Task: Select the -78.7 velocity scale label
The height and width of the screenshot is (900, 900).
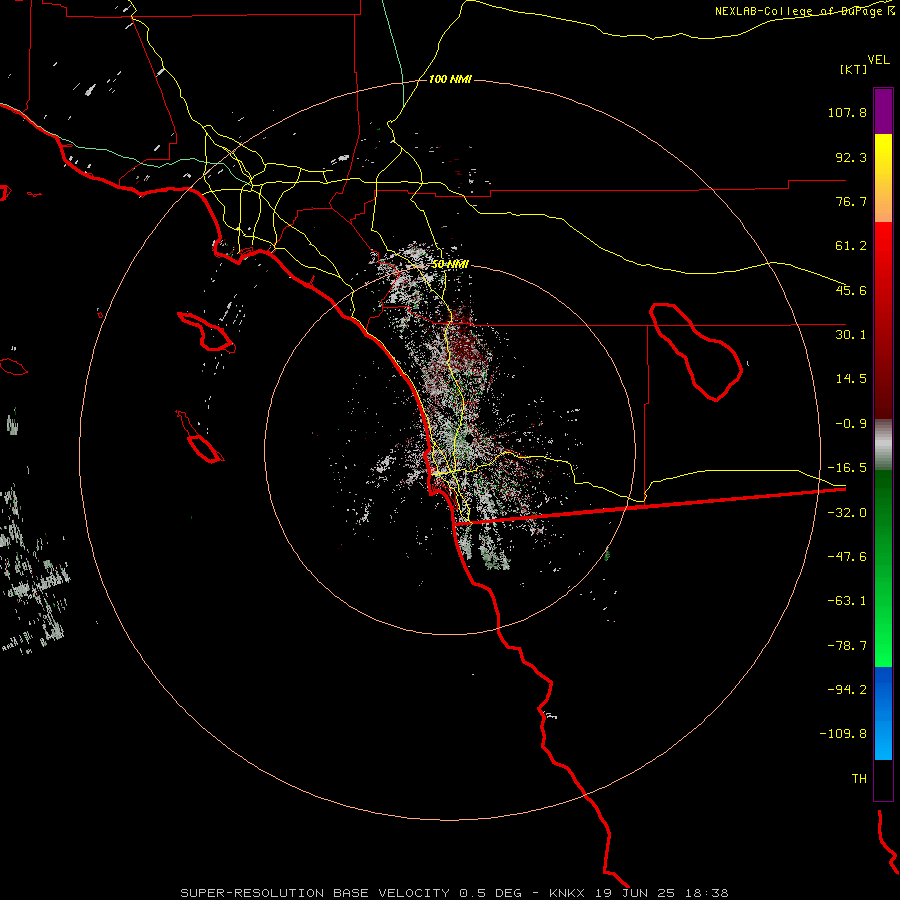Action: point(847,646)
